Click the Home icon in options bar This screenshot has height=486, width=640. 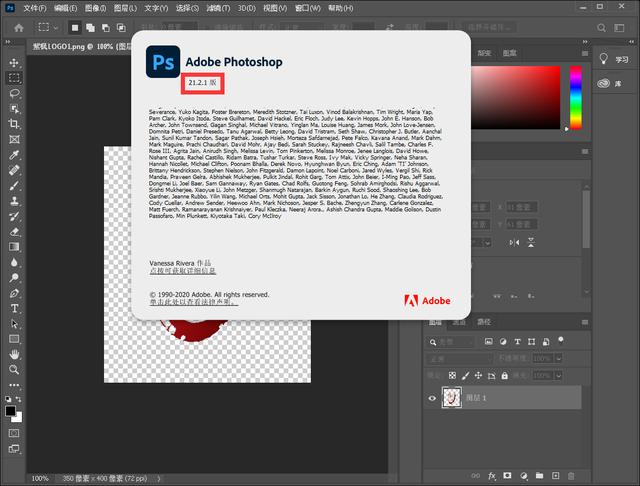(x=19, y=28)
